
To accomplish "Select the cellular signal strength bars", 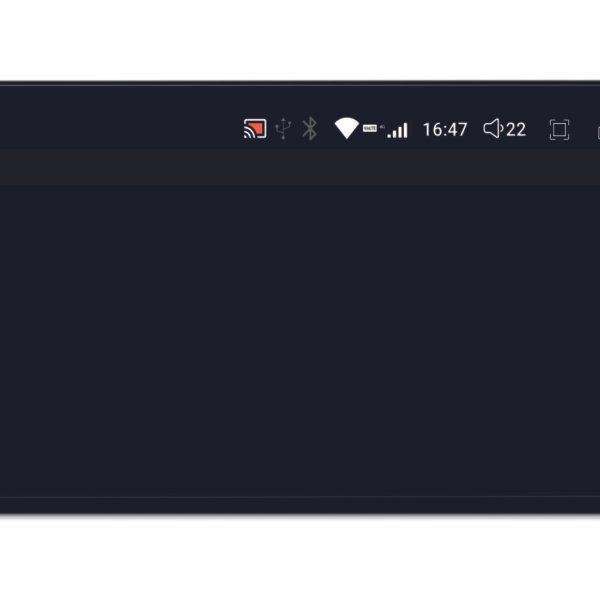I will click(x=398, y=130).
